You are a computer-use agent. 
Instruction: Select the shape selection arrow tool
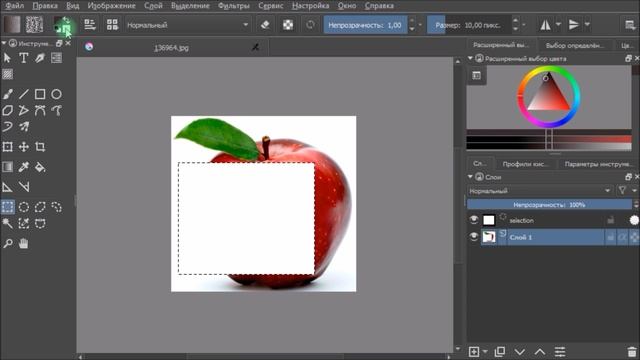pyautogui.click(x=7, y=58)
